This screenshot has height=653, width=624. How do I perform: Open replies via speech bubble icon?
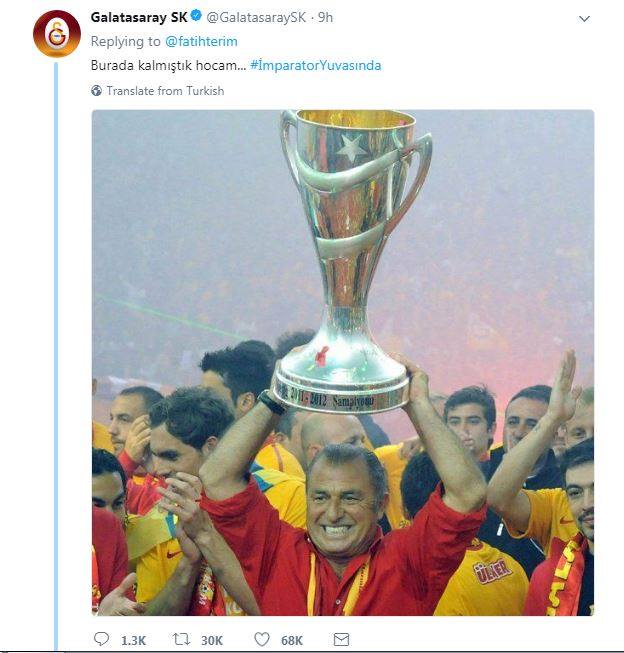(x=101, y=638)
